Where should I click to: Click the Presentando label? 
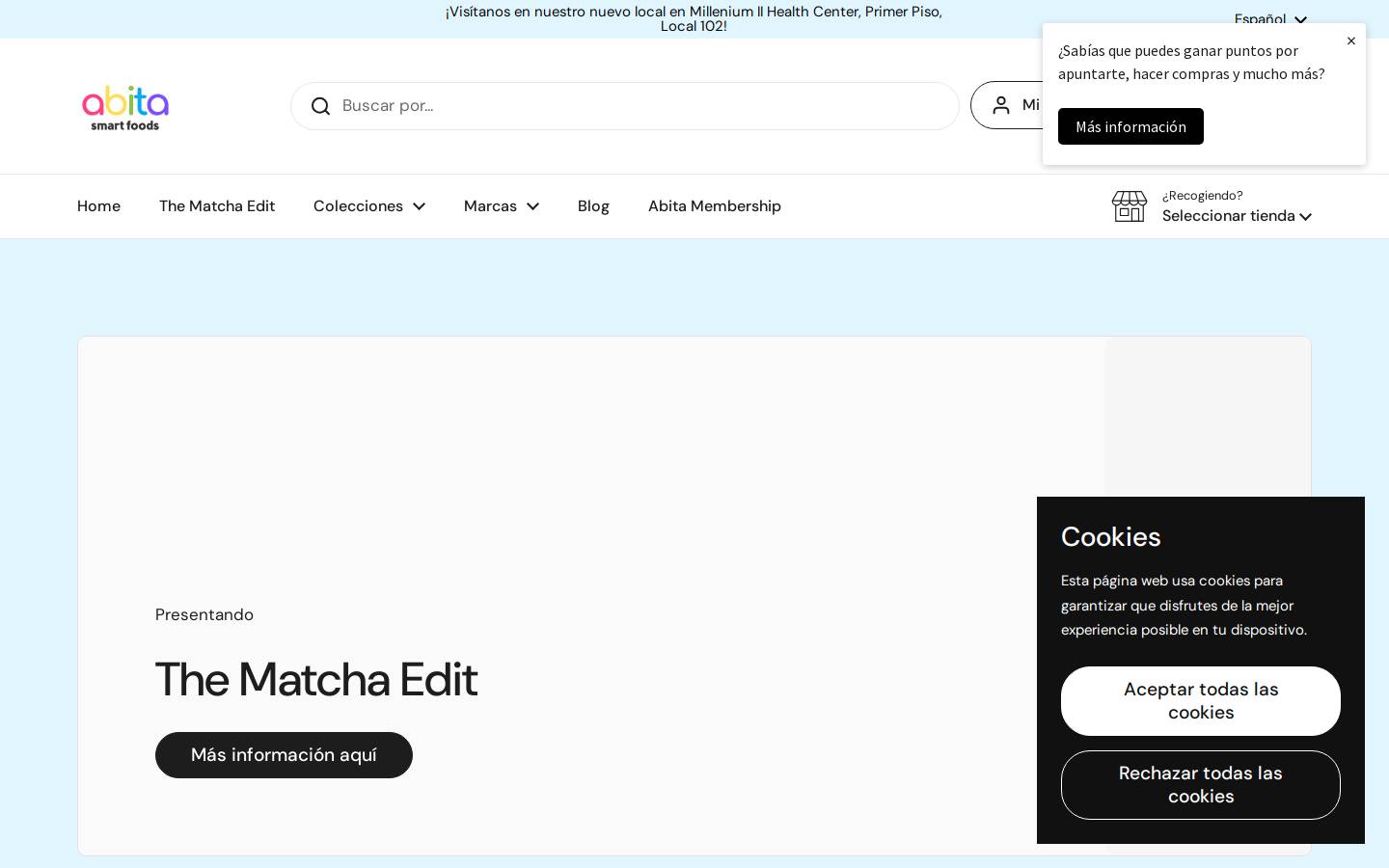point(204,615)
